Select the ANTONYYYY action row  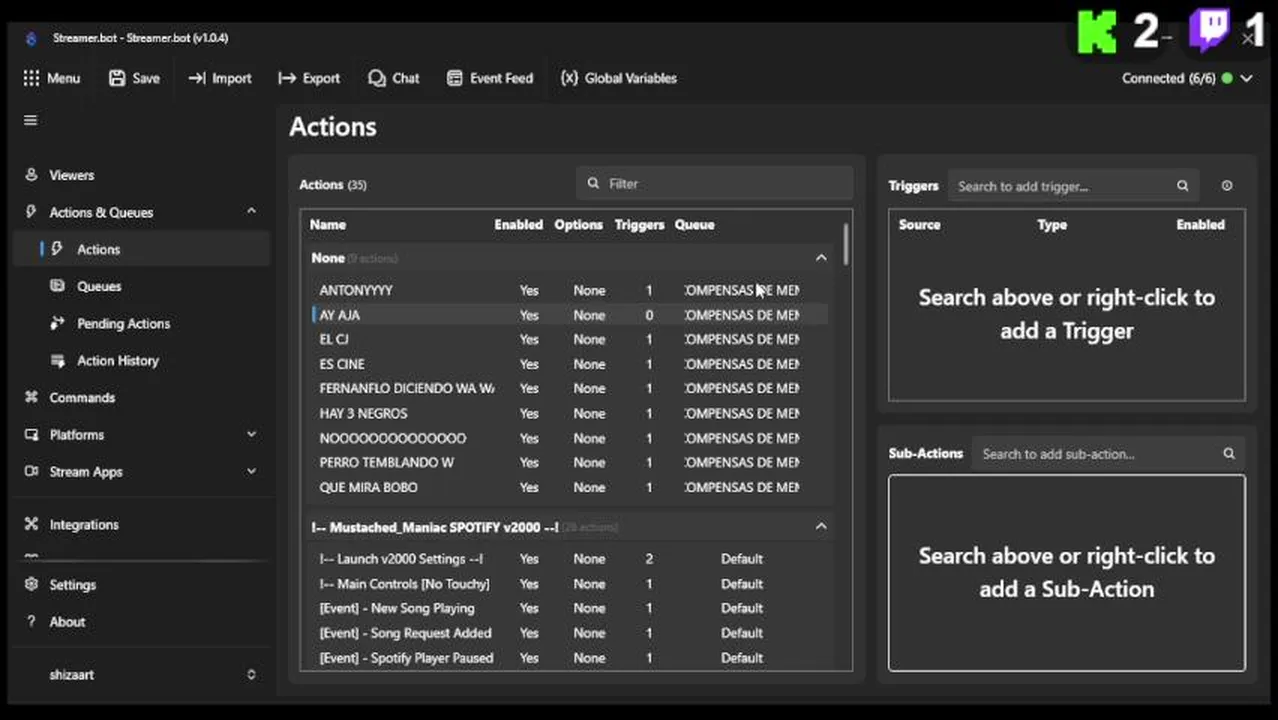569,290
